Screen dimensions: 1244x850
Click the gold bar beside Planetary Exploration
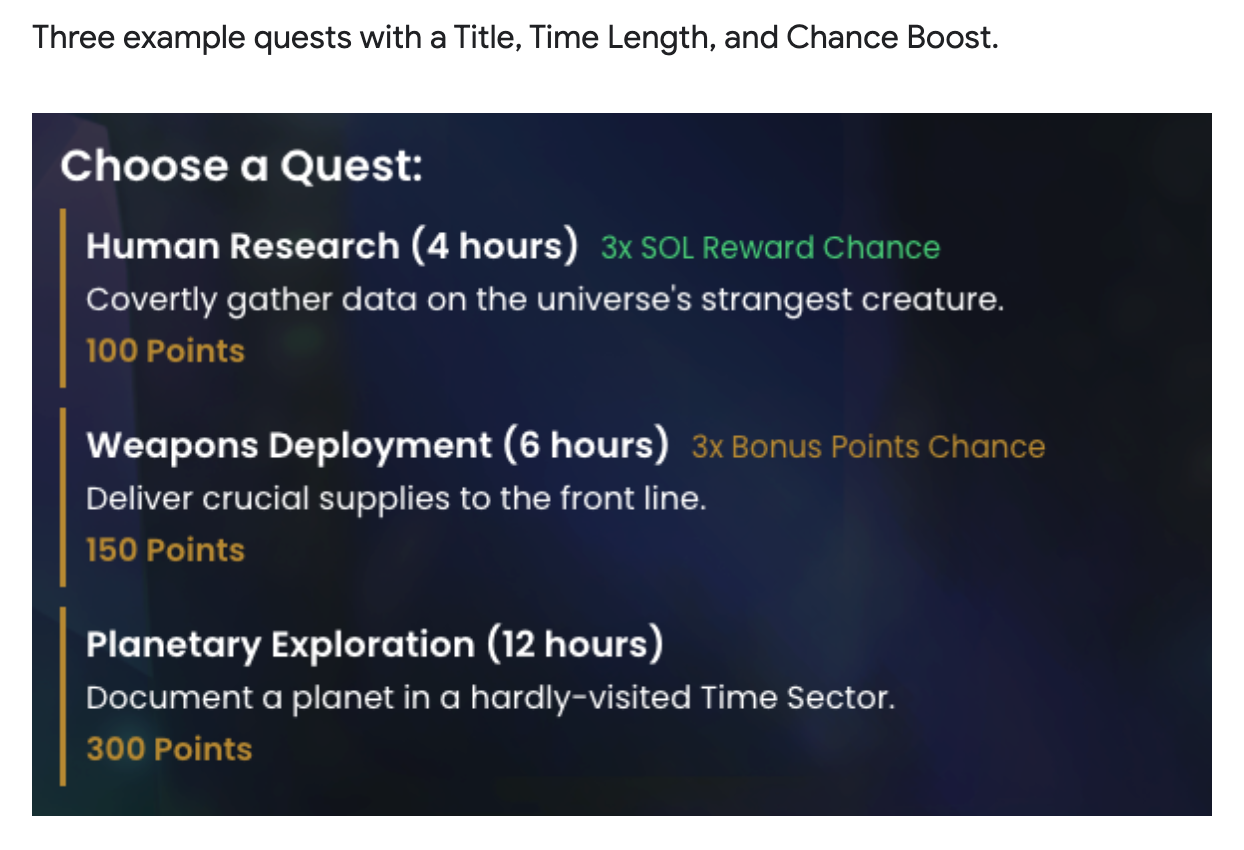63,695
